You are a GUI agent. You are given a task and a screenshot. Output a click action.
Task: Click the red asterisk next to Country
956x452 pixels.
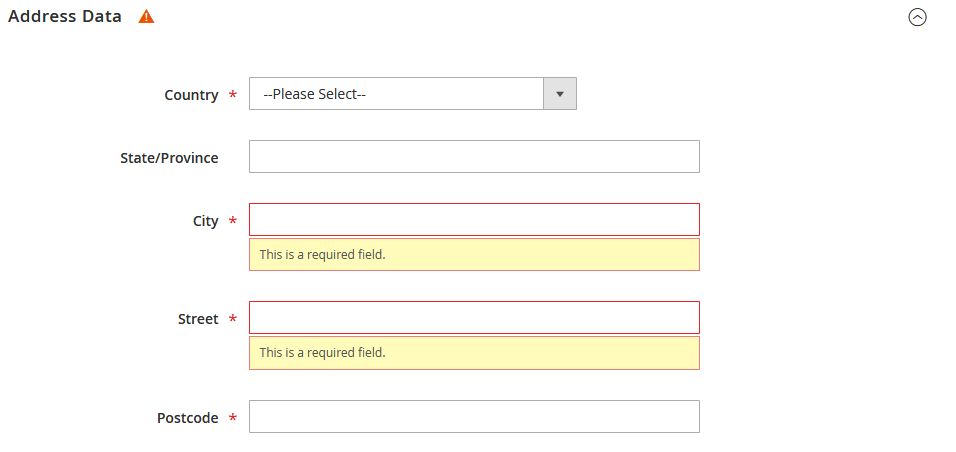pyautogui.click(x=232, y=95)
